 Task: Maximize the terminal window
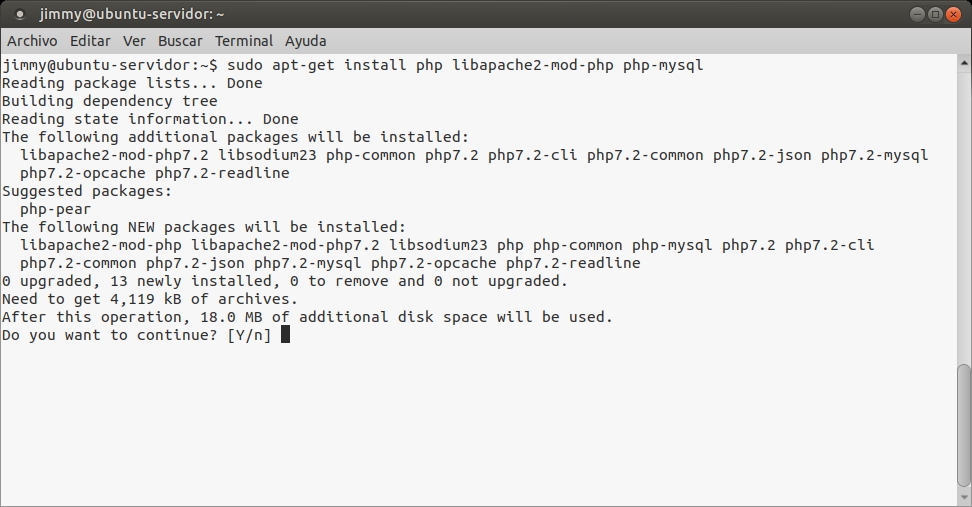pyautogui.click(x=935, y=14)
